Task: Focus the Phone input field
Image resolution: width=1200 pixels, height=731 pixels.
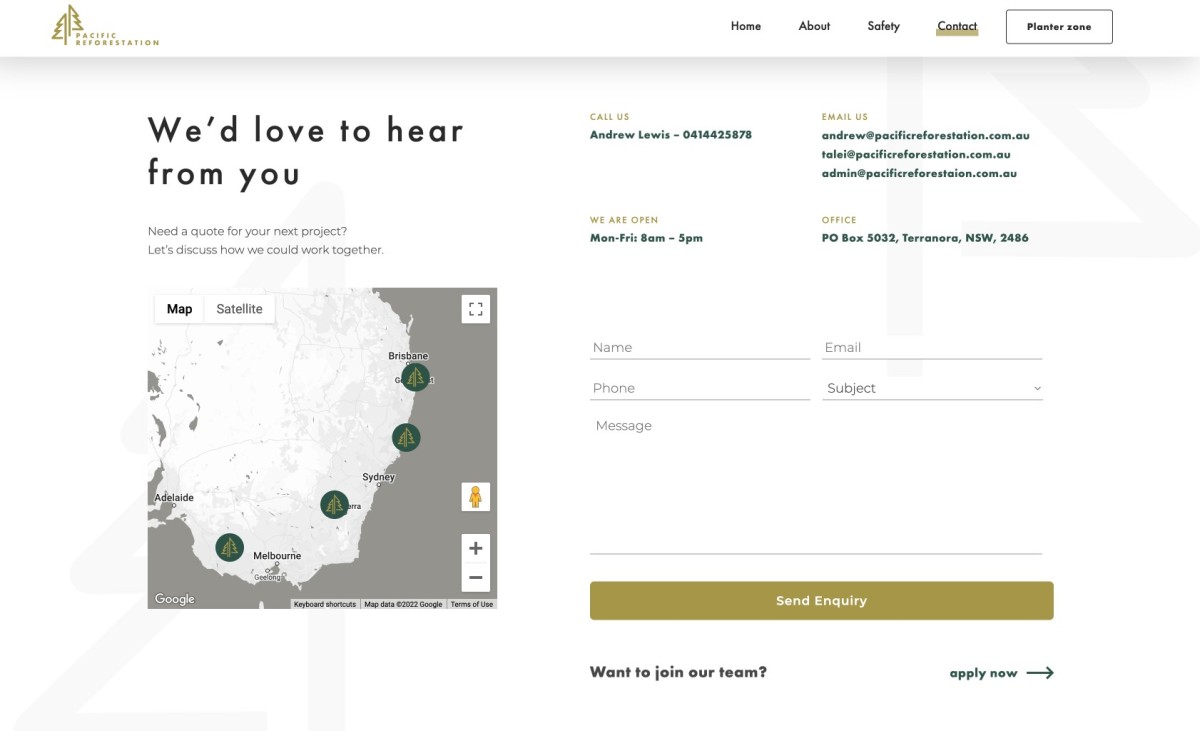Action: click(x=700, y=388)
